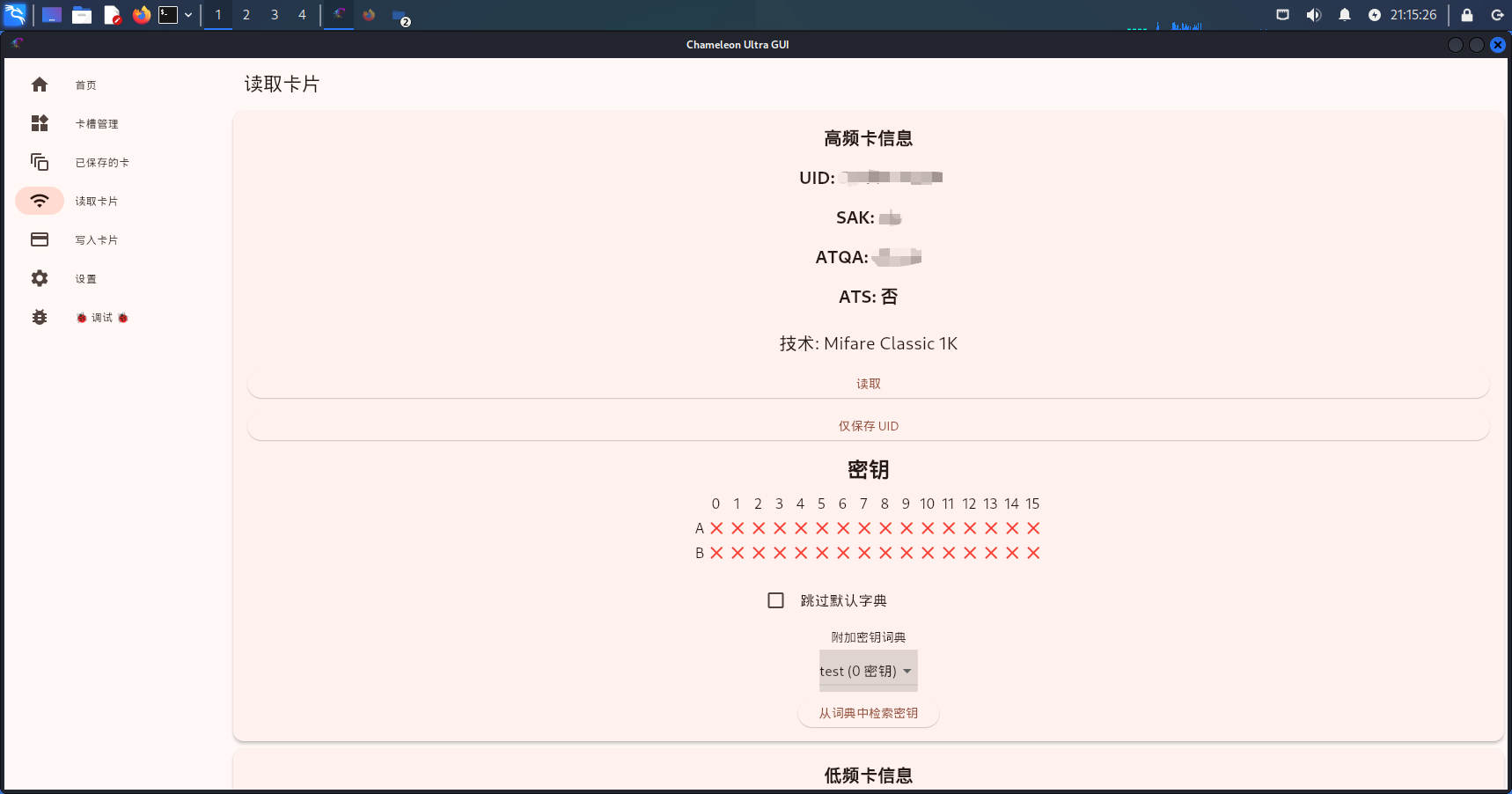Open 卡槽管理 slot manager icon

click(x=40, y=123)
